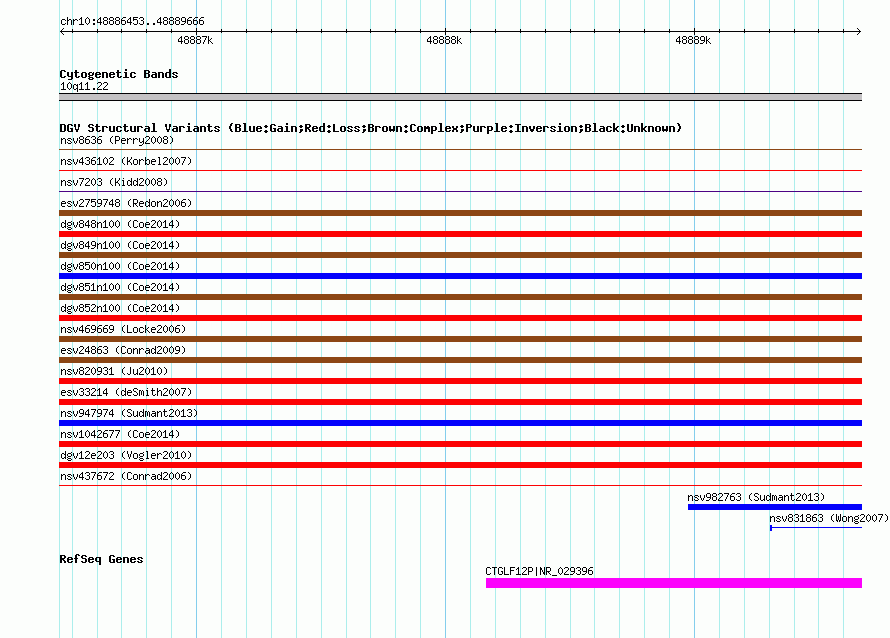Click the red dgv848n100 (Coe2014) loss bar
The image size is (890, 638).
pyautogui.click(x=460, y=234)
